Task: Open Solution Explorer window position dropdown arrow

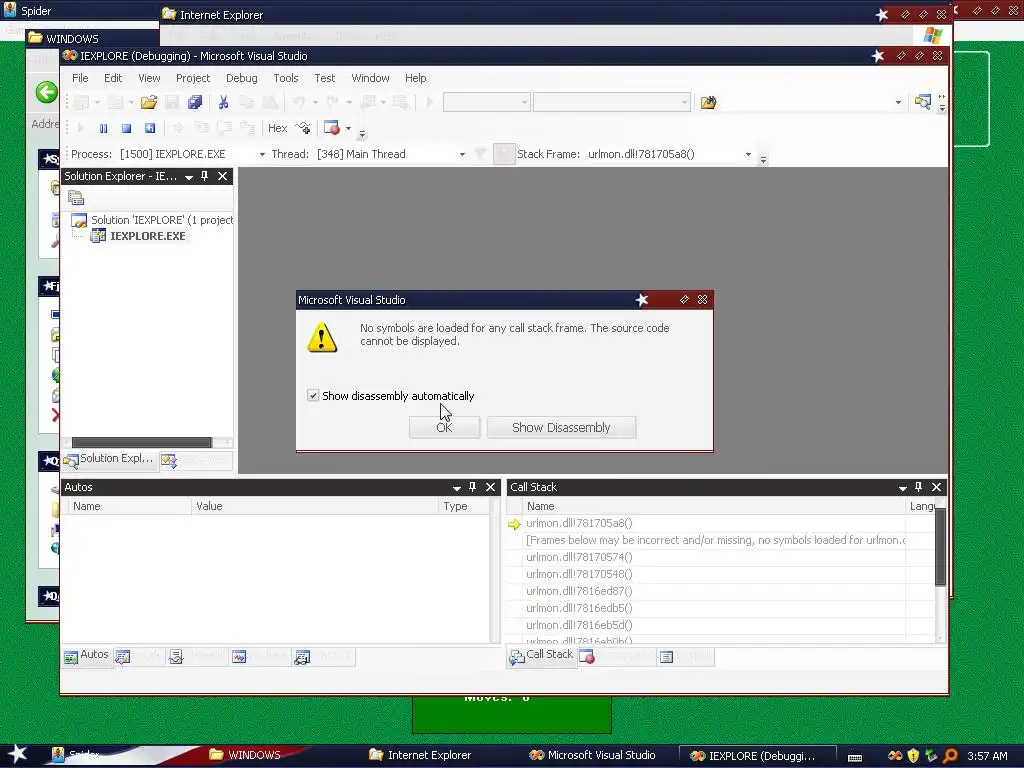Action: [189, 177]
